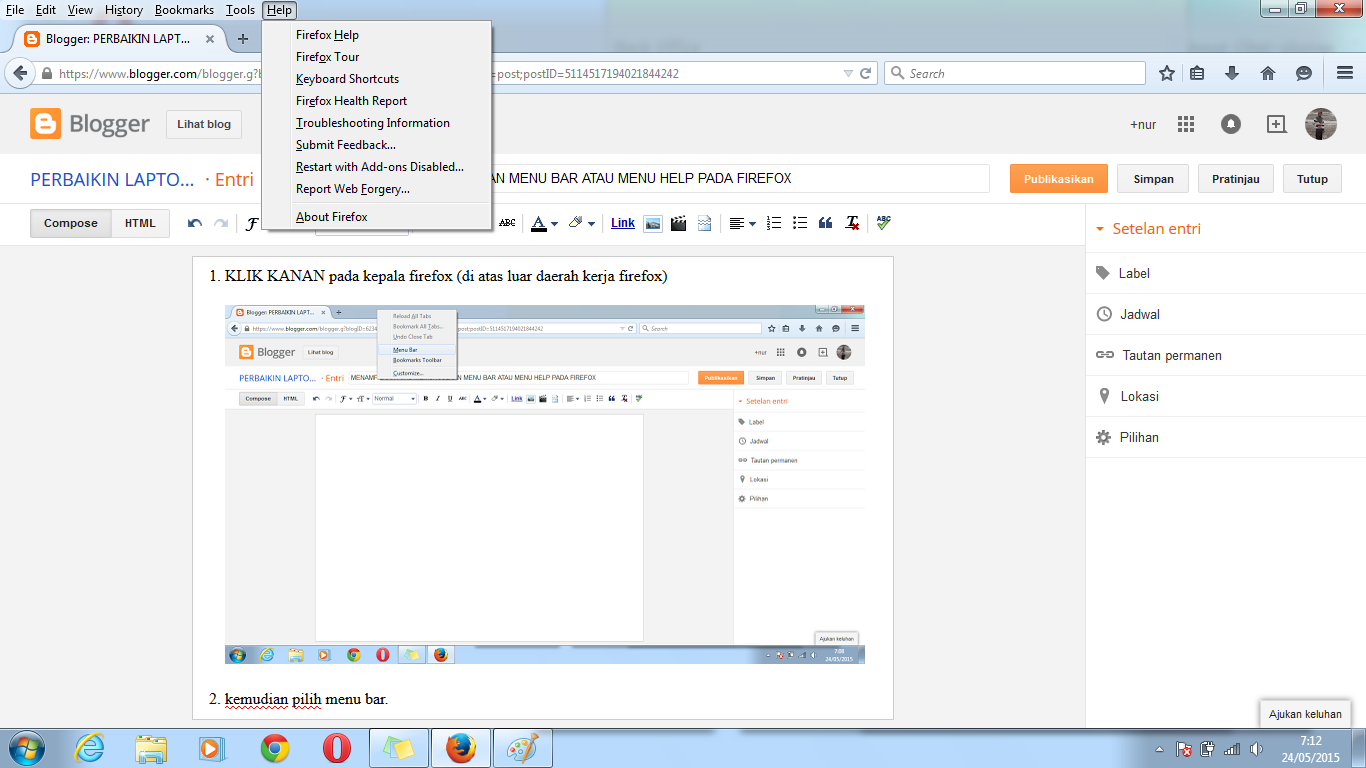Switch editor to Compose mode
The width and height of the screenshot is (1366, 768).
tap(71, 223)
